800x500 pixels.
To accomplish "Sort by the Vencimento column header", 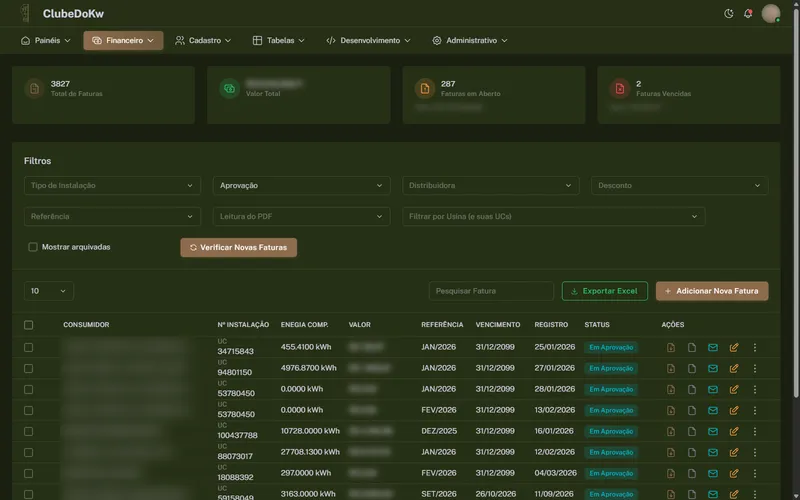I will click(x=497, y=324).
